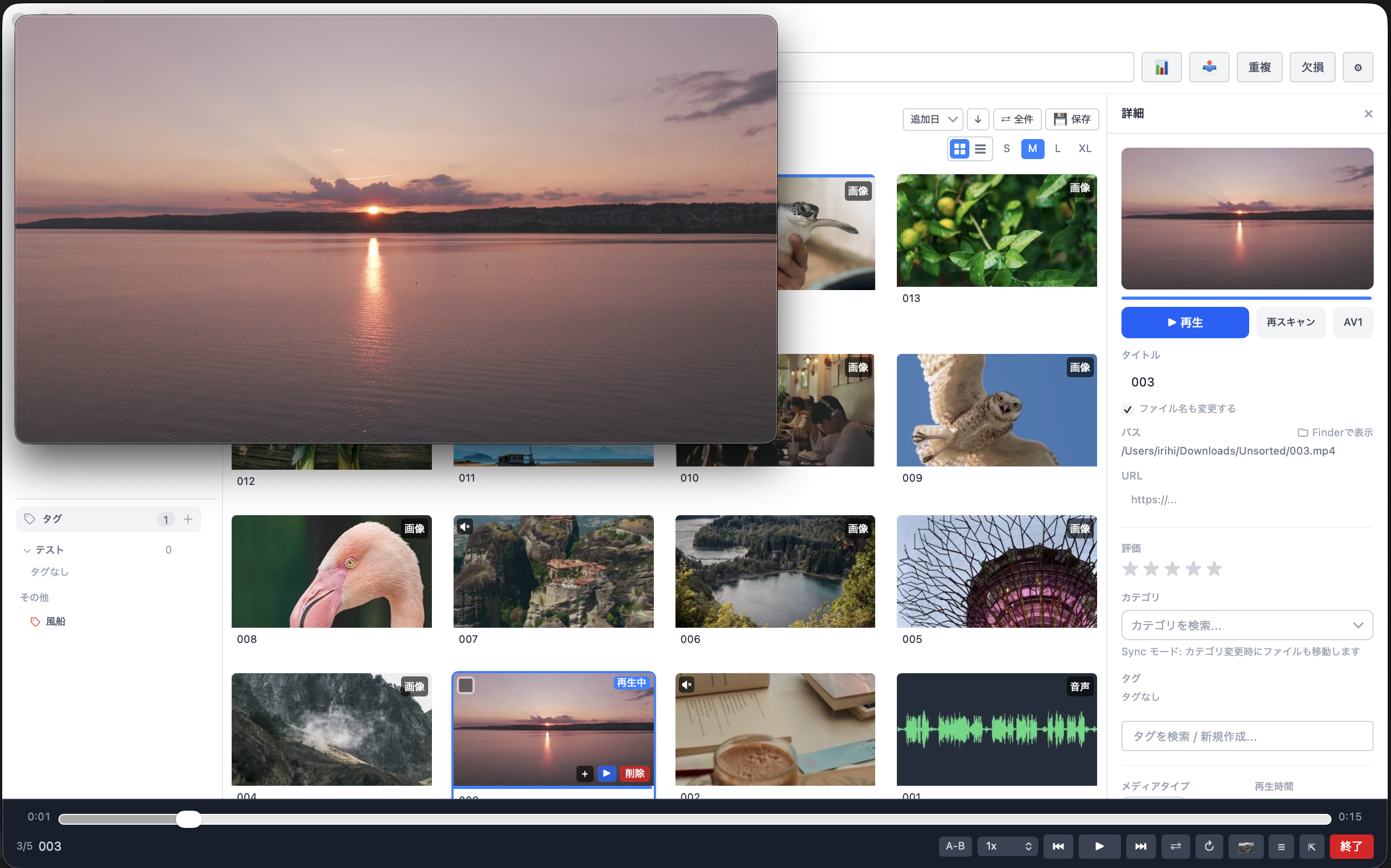The height and width of the screenshot is (868, 1391).
Task: Tick the selection checkbox on thumbnail 003
Action: tap(465, 685)
